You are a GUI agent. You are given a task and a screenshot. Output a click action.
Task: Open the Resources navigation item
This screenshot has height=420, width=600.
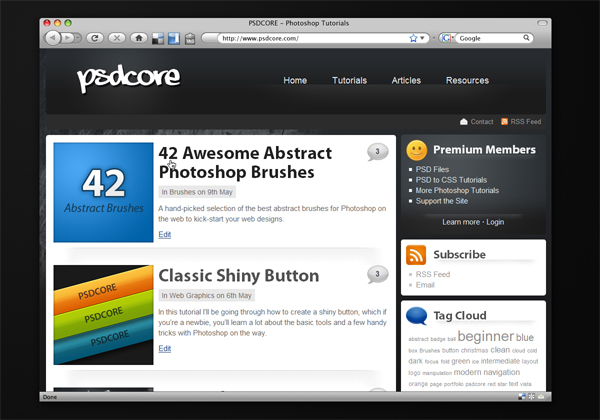click(467, 80)
